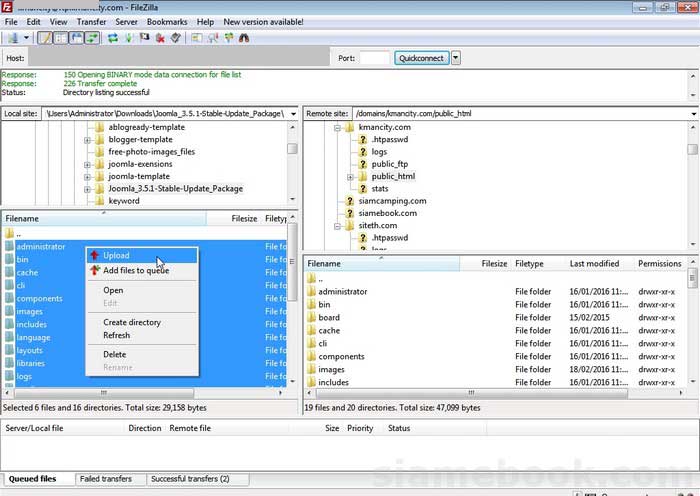
Task: Click the Port input field
Action: tap(375, 58)
